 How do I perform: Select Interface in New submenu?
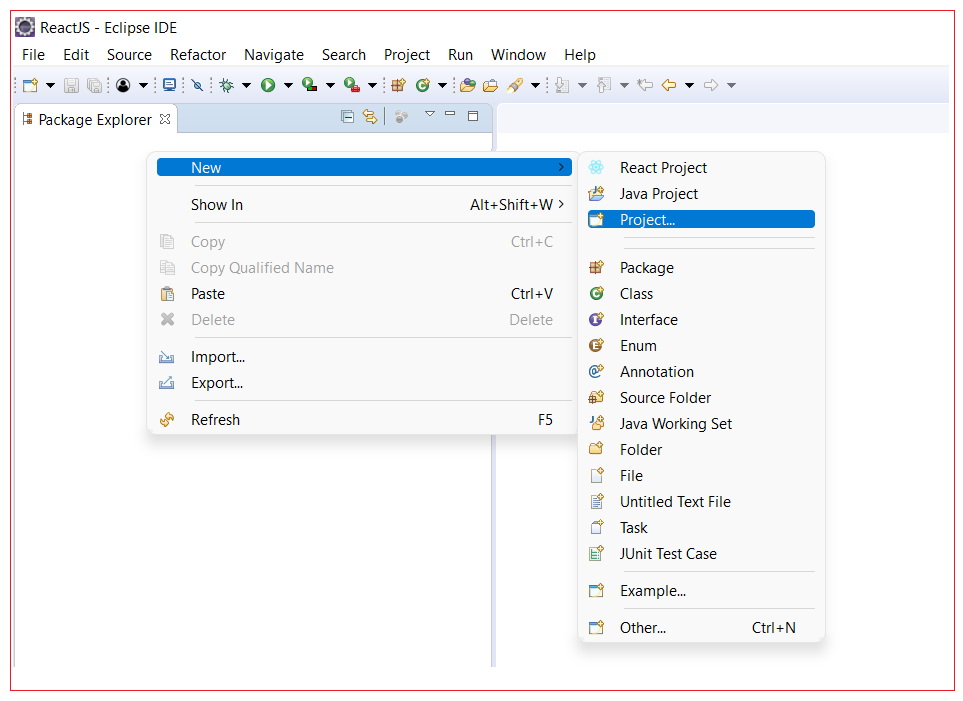[x=701, y=319]
